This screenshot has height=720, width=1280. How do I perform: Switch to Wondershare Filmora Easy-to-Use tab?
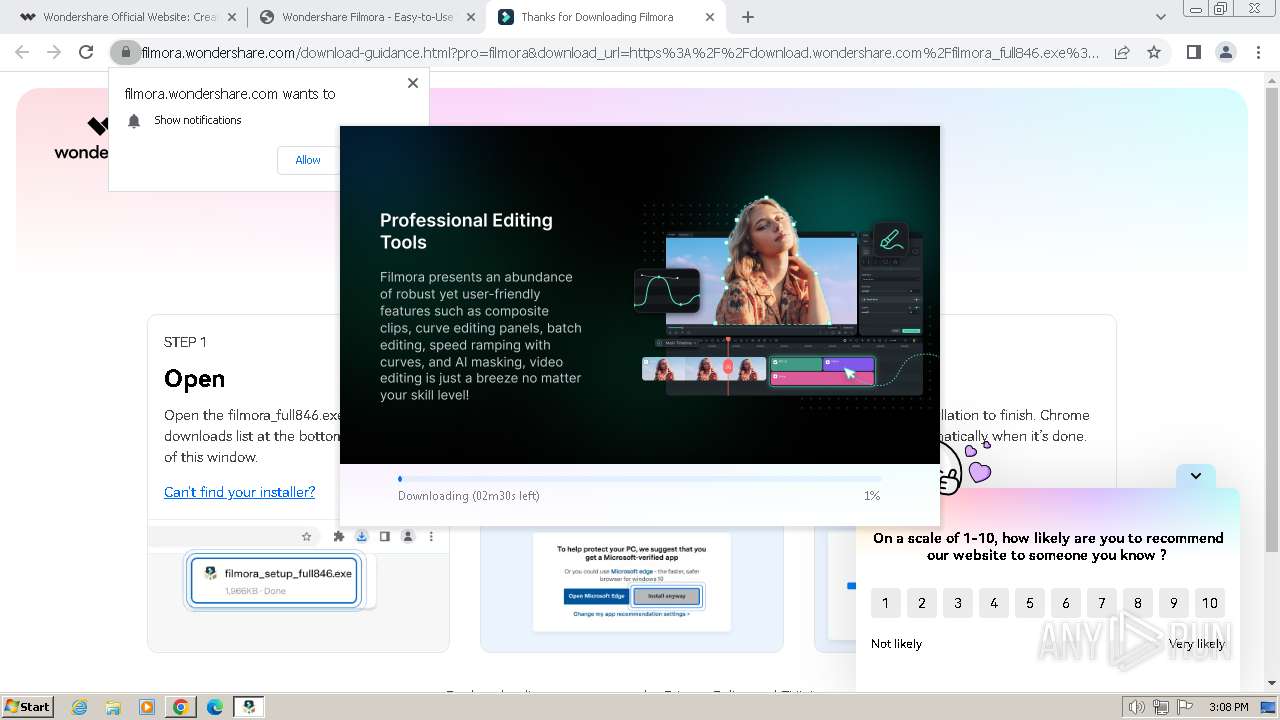368,17
